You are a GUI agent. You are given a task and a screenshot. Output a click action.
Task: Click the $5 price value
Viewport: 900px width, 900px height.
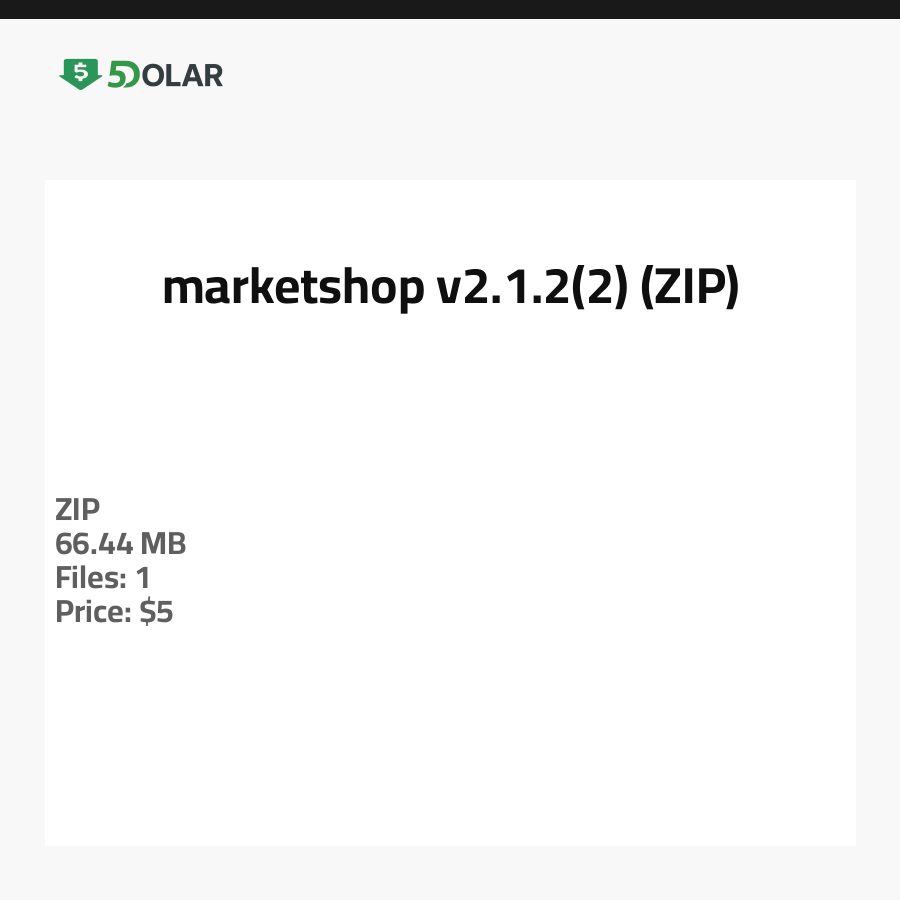coord(157,612)
